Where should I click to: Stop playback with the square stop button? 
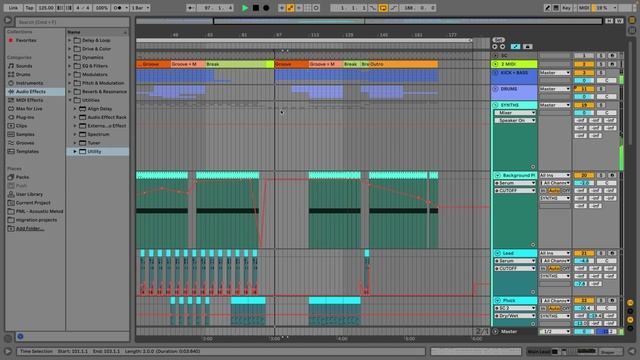pyautogui.click(x=256, y=8)
